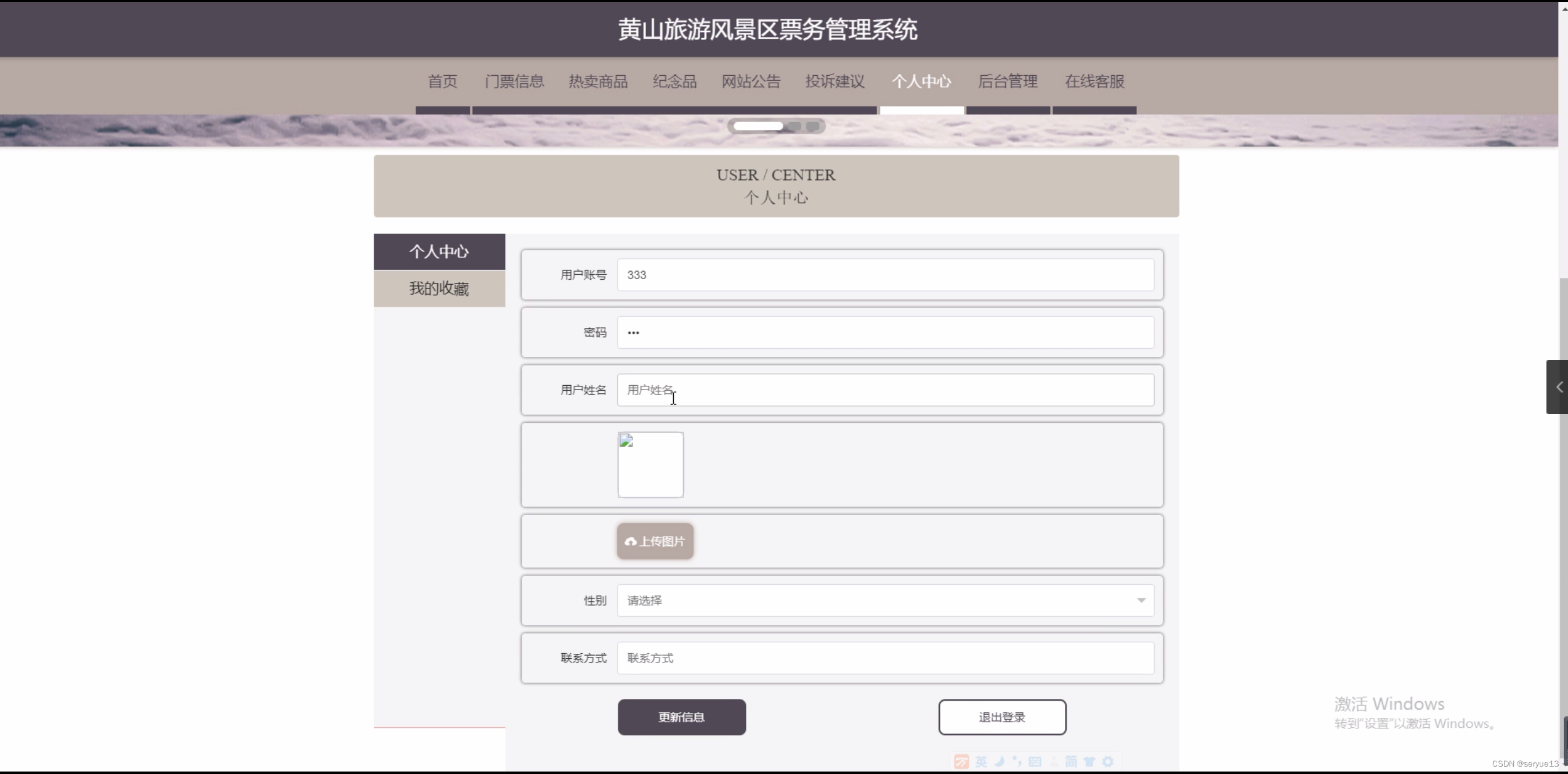
Task: Open the virtual keyboard icon
Action: click(1035, 762)
